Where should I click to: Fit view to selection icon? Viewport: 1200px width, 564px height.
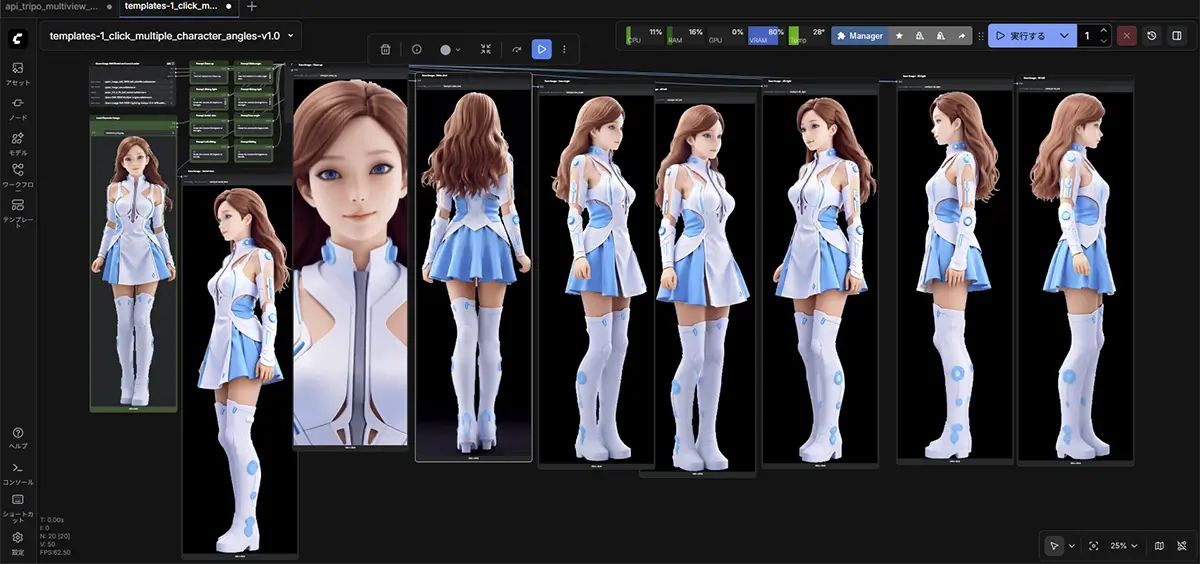click(1093, 546)
